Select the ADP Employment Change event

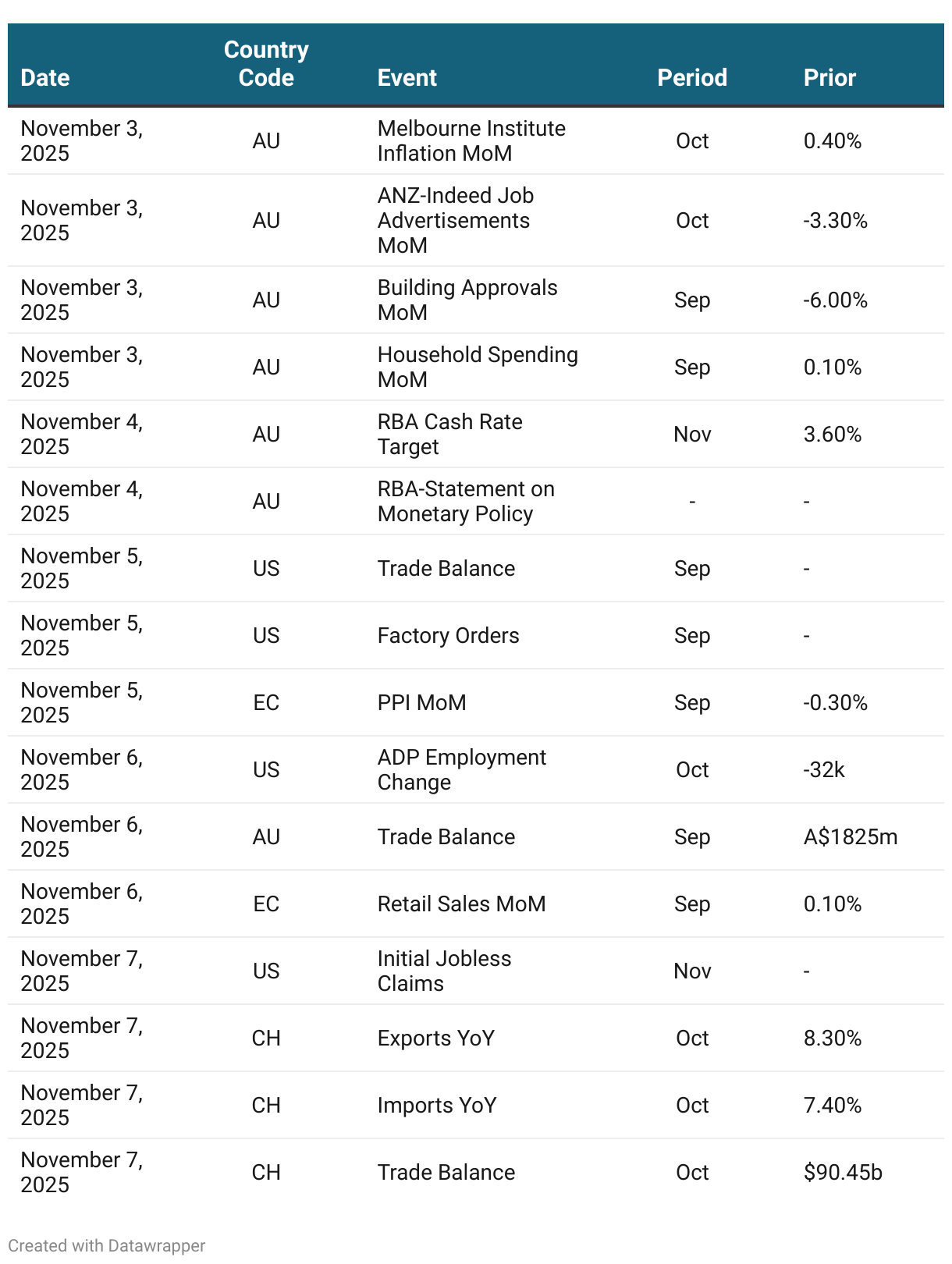click(462, 769)
